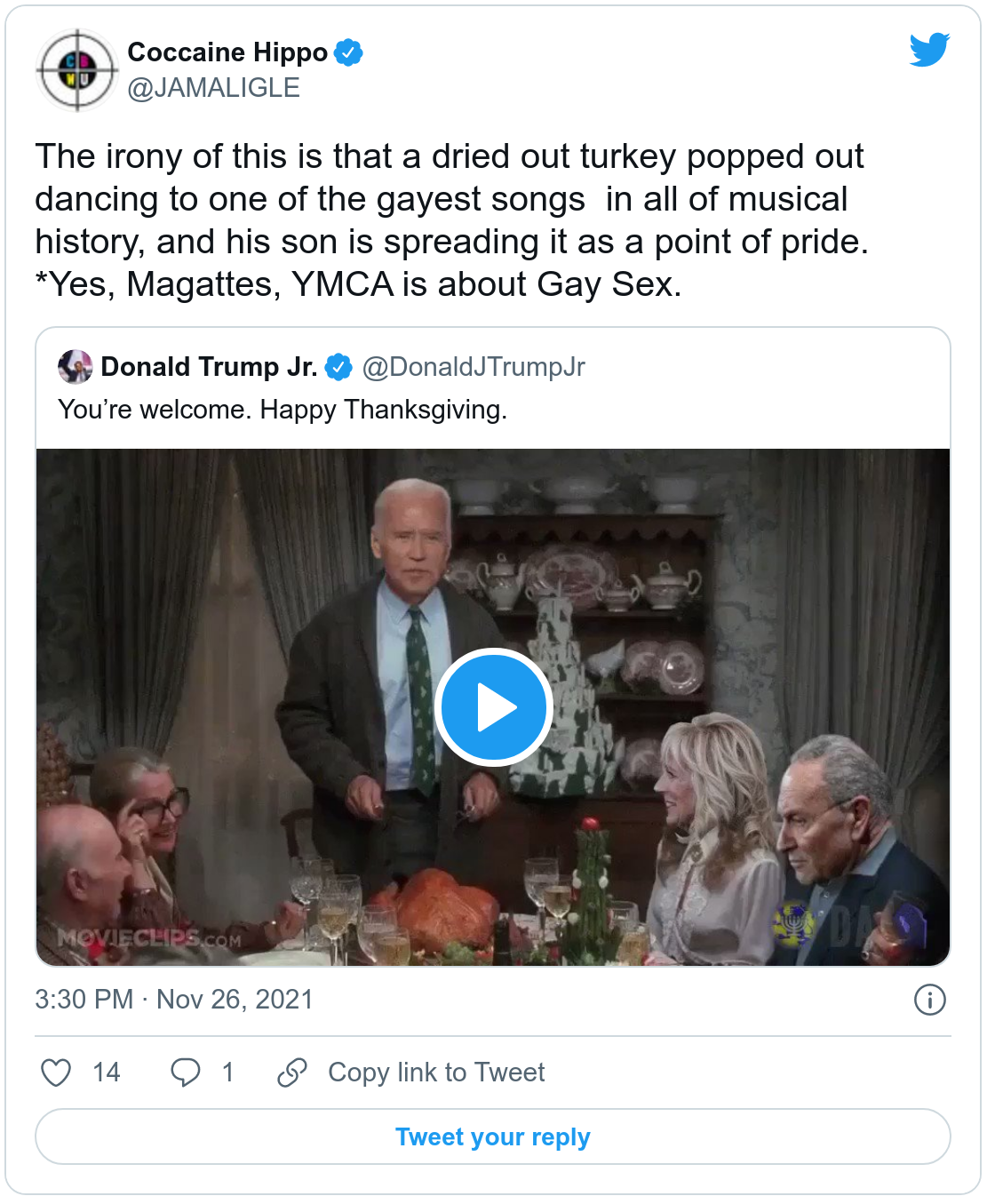Screen dimensions: 987x1204
Task: Like the tweet with heart icon
Action: [56, 1072]
